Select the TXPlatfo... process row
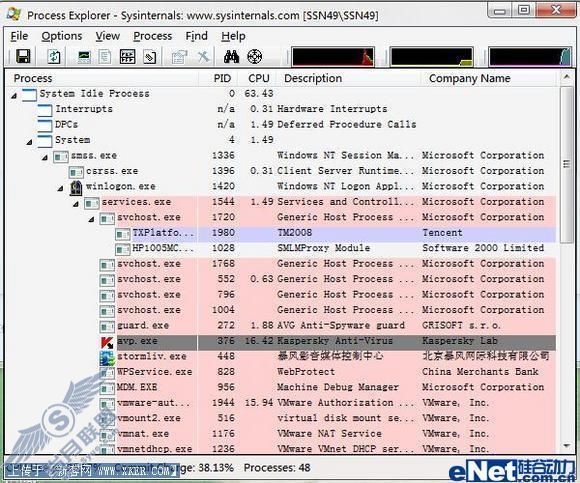This screenshot has width=580, height=483. click(x=281, y=233)
